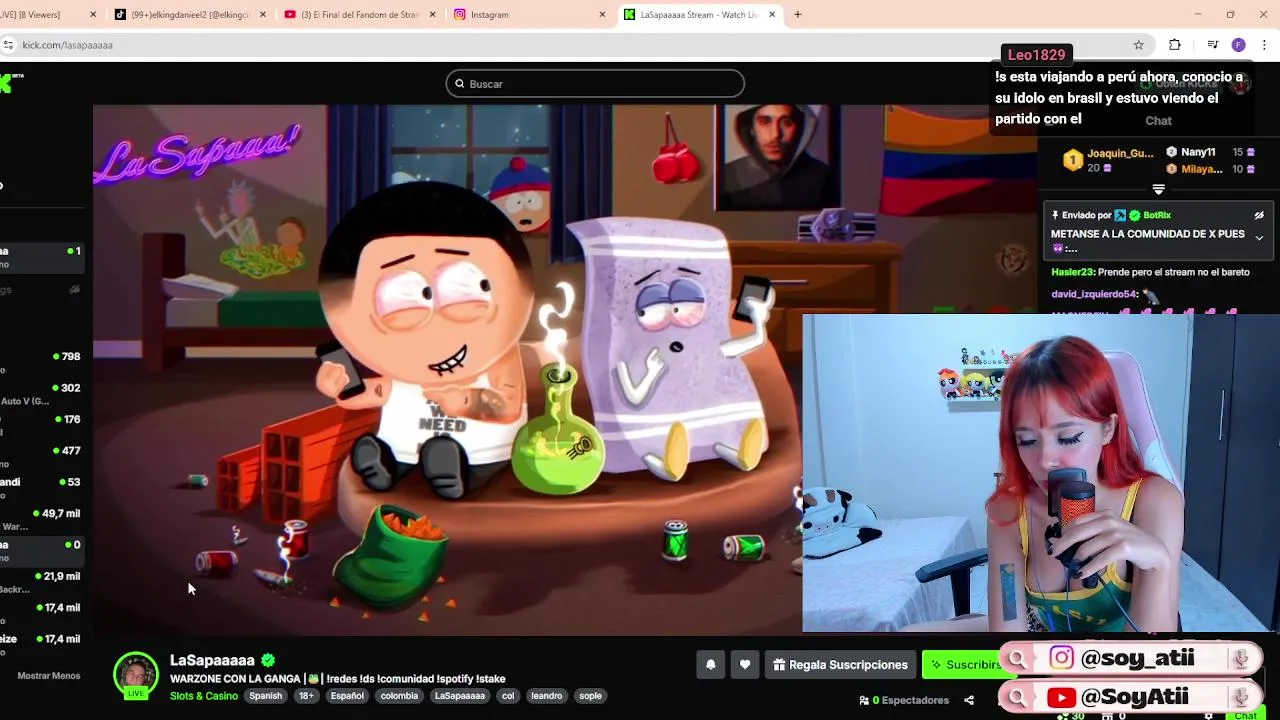Click the Slots & Casino category link
This screenshot has height=720, width=1280.
[204, 696]
